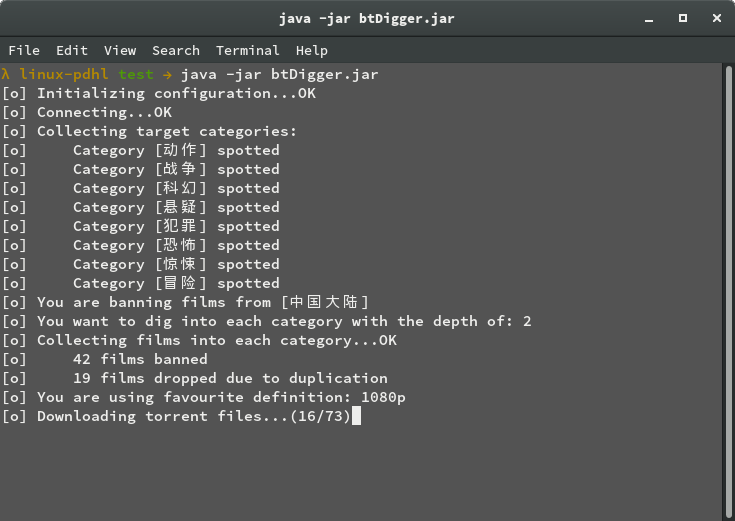Click the 'java -jar btDigger.jar' command text
Image resolution: width=735 pixels, height=521 pixels.
pos(279,75)
